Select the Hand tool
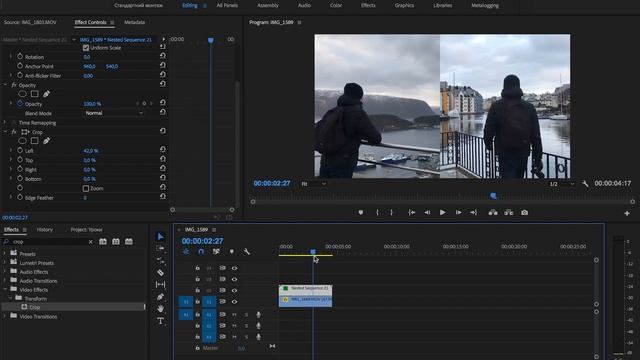640x360 pixels. click(160, 309)
